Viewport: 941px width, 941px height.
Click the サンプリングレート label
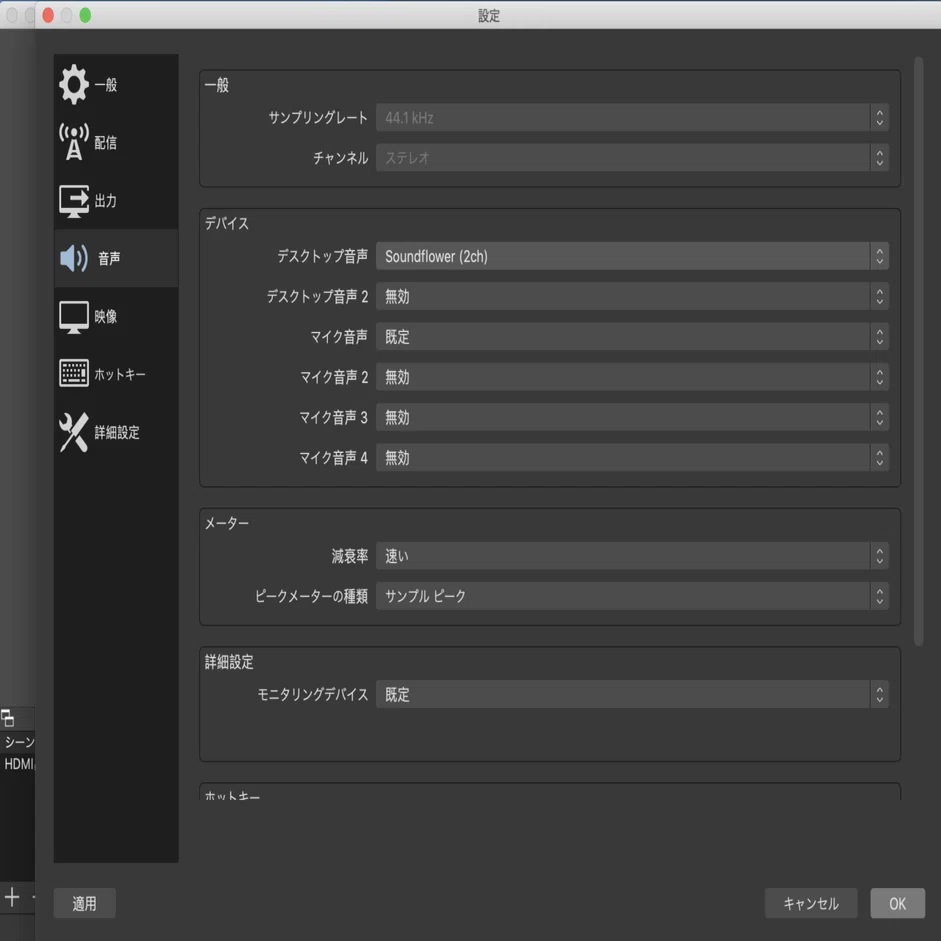tap(317, 118)
